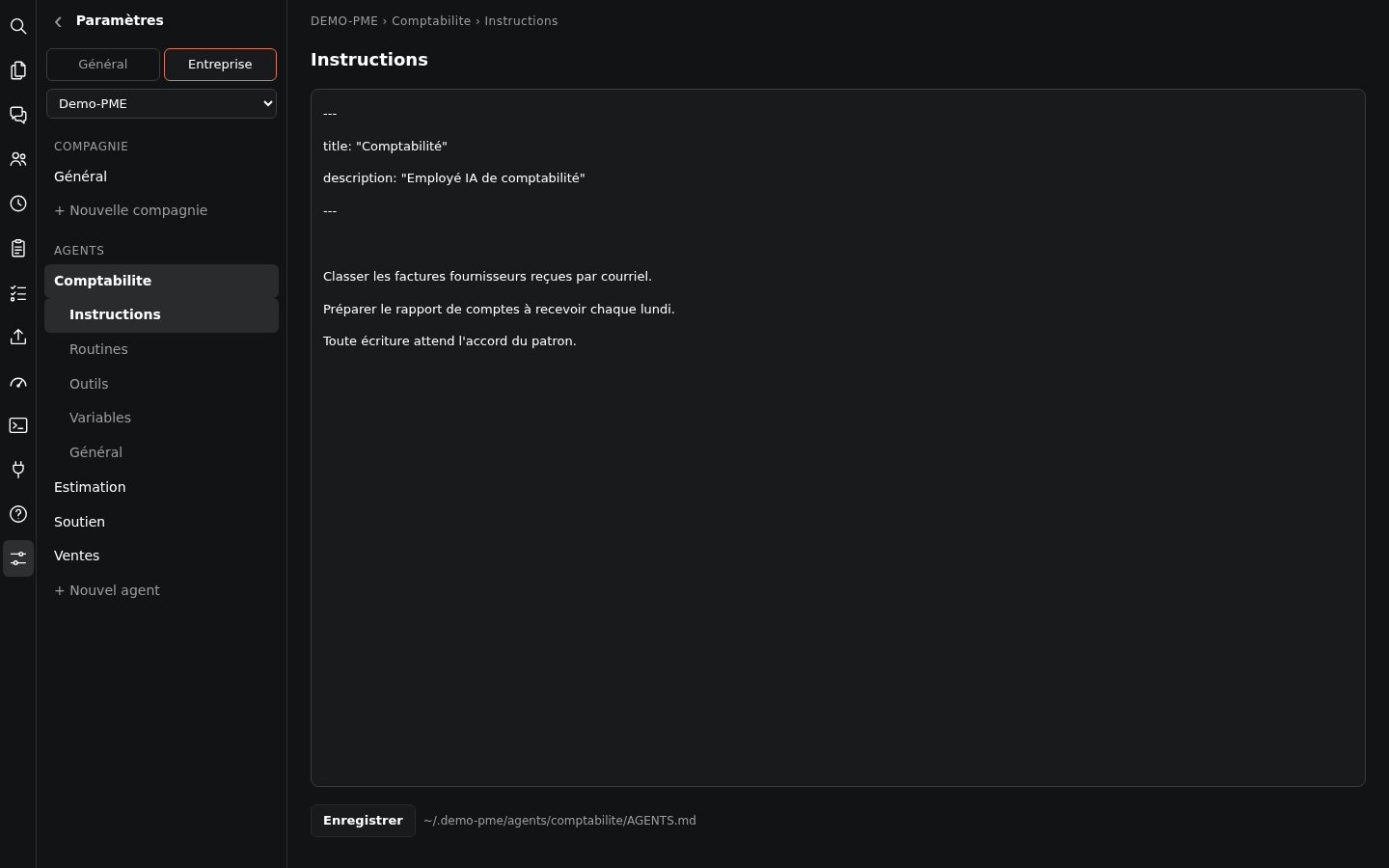Open the chat conversations icon
Screen dimensions: 1389x868
(18, 115)
